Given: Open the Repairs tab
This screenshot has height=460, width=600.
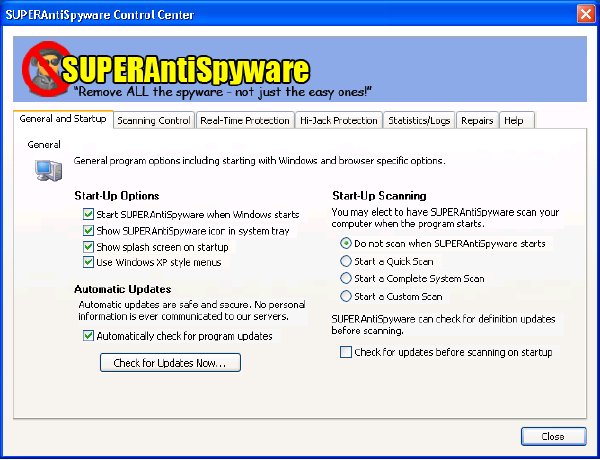Looking at the screenshot, I should pyautogui.click(x=477, y=121).
